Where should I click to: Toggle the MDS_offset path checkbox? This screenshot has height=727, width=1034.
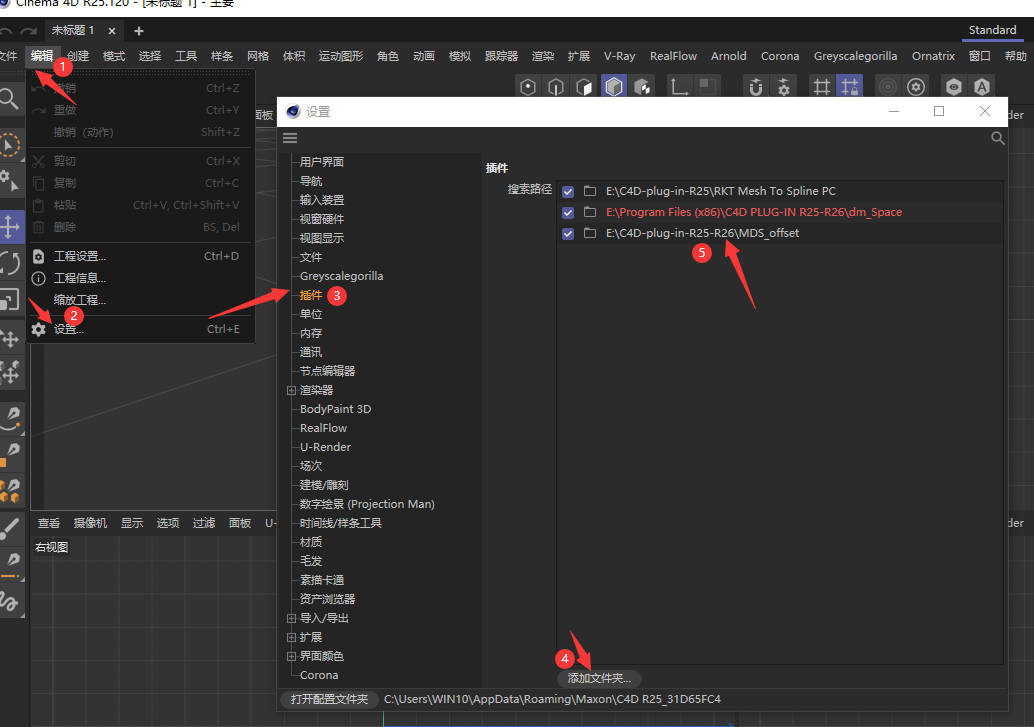pyautogui.click(x=567, y=233)
